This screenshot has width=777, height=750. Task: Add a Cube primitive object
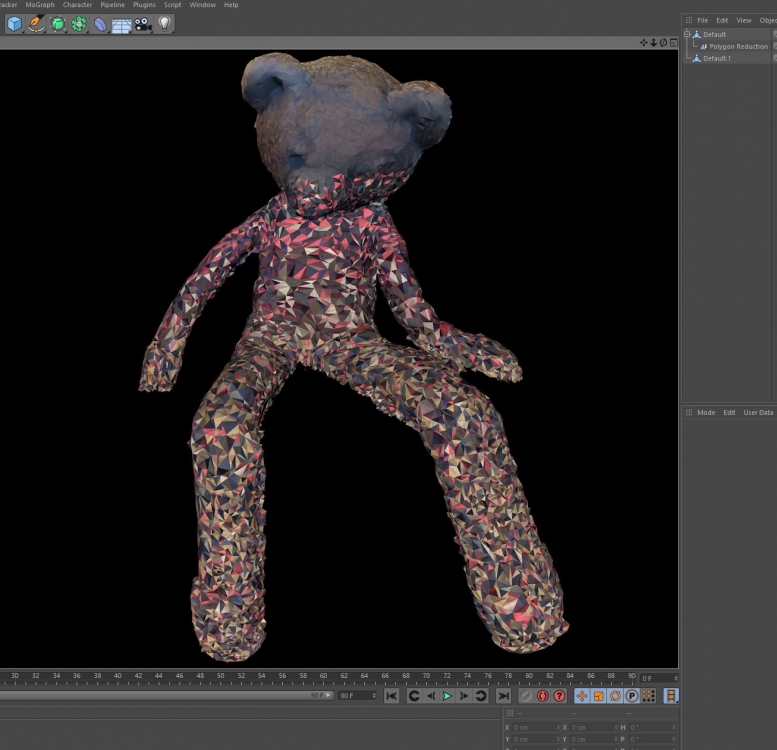pyautogui.click(x=15, y=24)
